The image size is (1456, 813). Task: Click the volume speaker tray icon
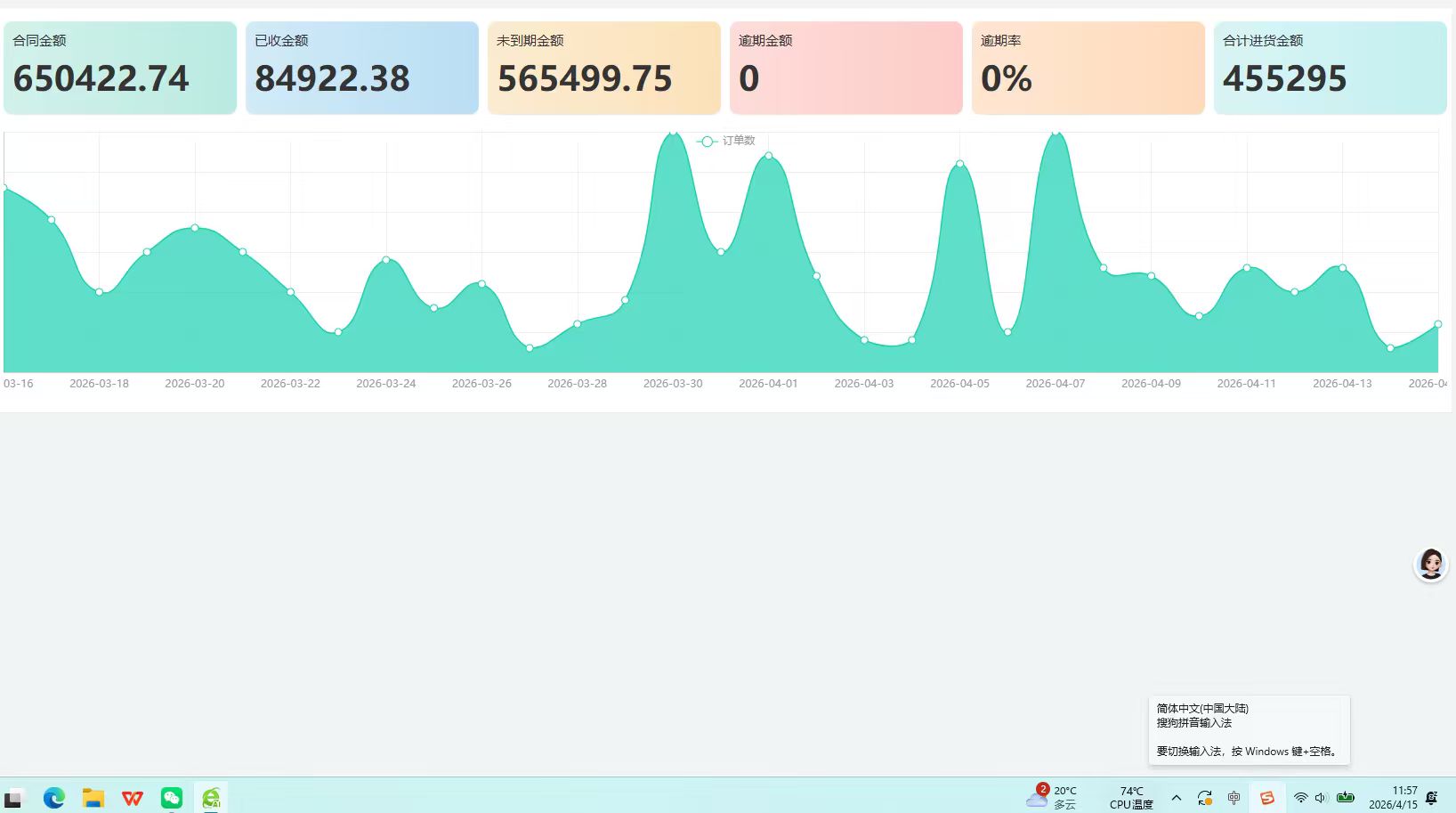1321,798
